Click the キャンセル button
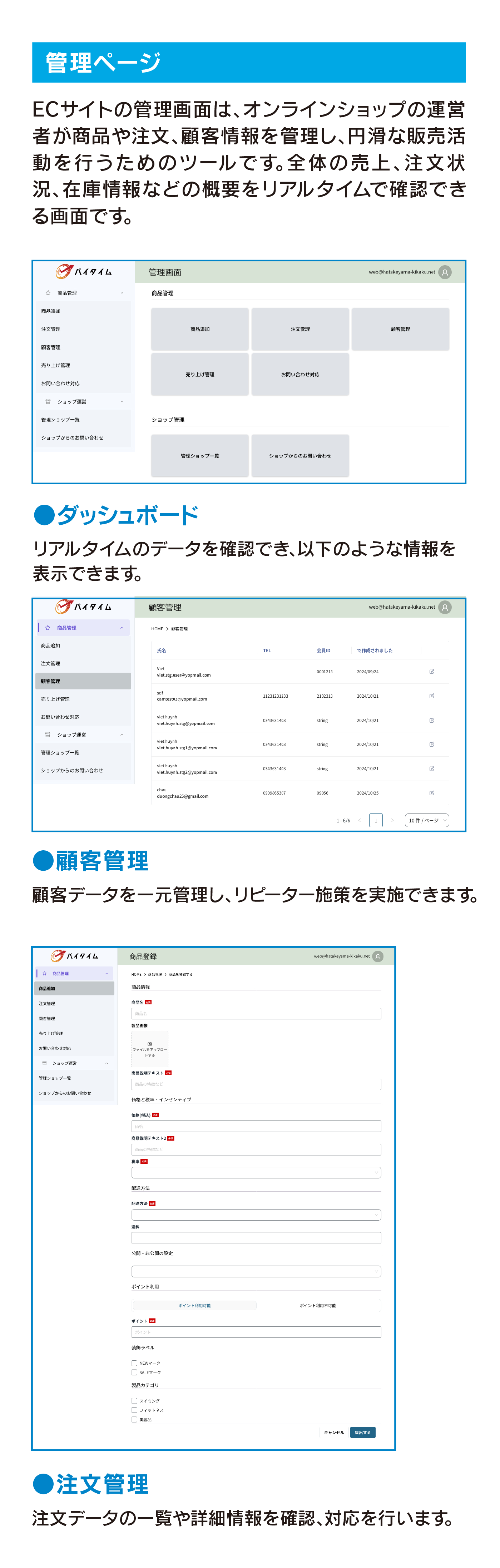Viewport: 500px width, 1568px height. 334,1432
